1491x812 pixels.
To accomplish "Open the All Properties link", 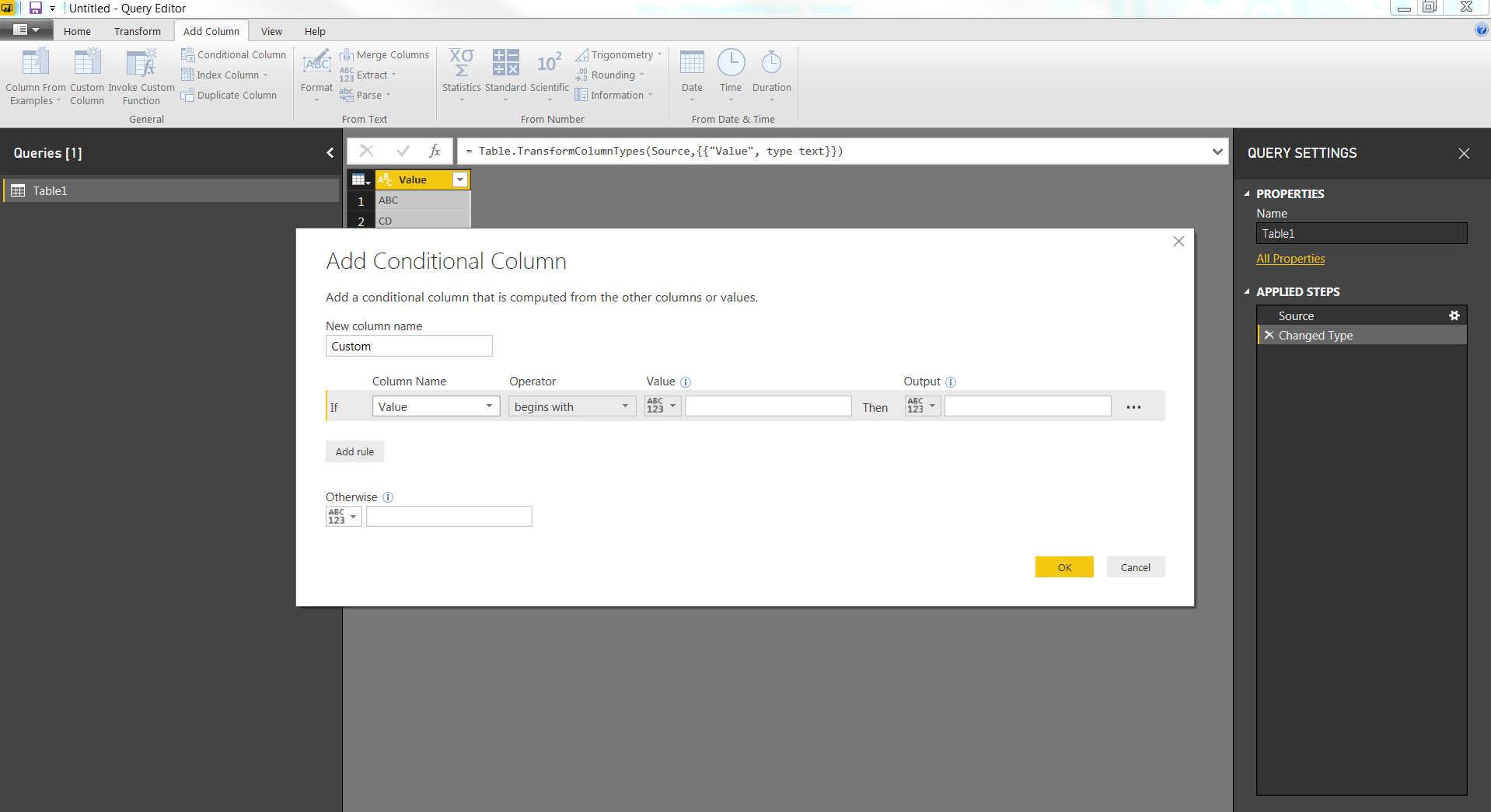I will click(1290, 259).
